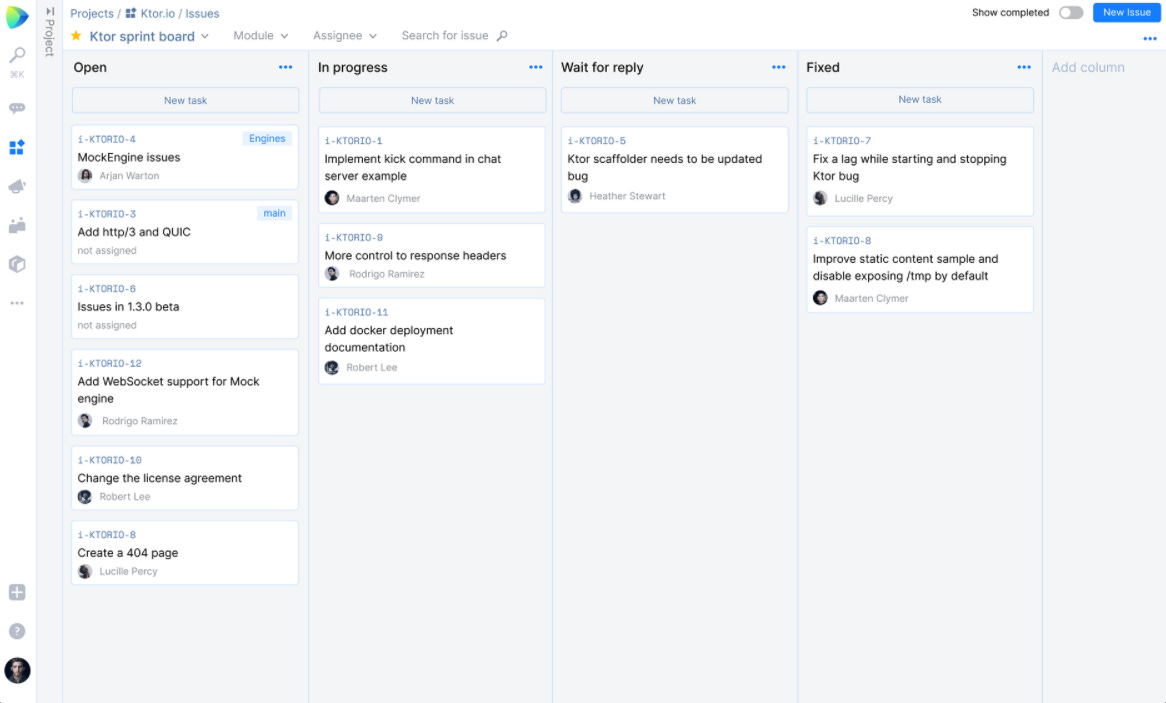Image resolution: width=1166 pixels, height=703 pixels.
Task: Click the Wait for reply column title
Action: click(602, 67)
